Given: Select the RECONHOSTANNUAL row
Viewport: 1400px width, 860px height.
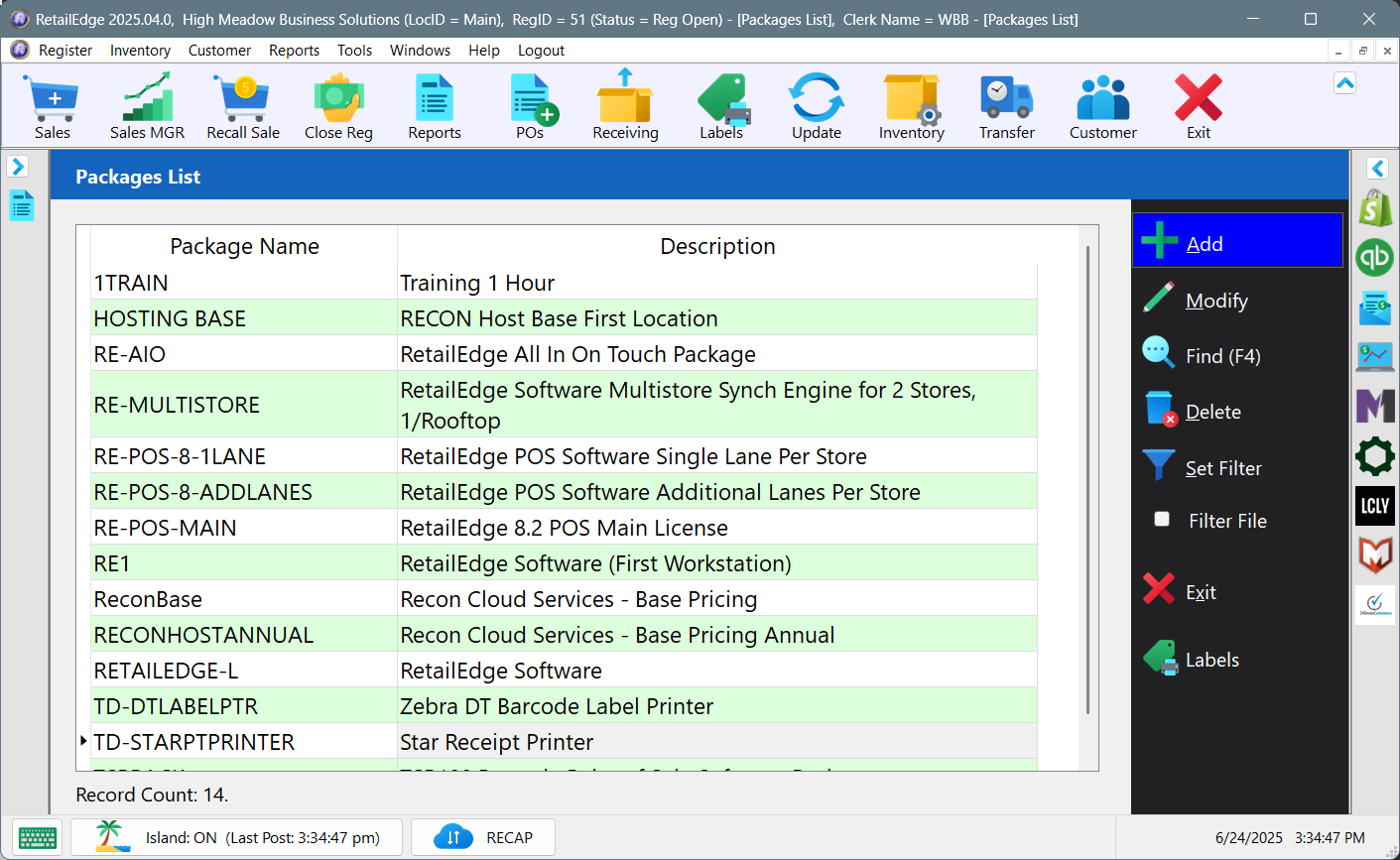Looking at the screenshot, I should (564, 635).
